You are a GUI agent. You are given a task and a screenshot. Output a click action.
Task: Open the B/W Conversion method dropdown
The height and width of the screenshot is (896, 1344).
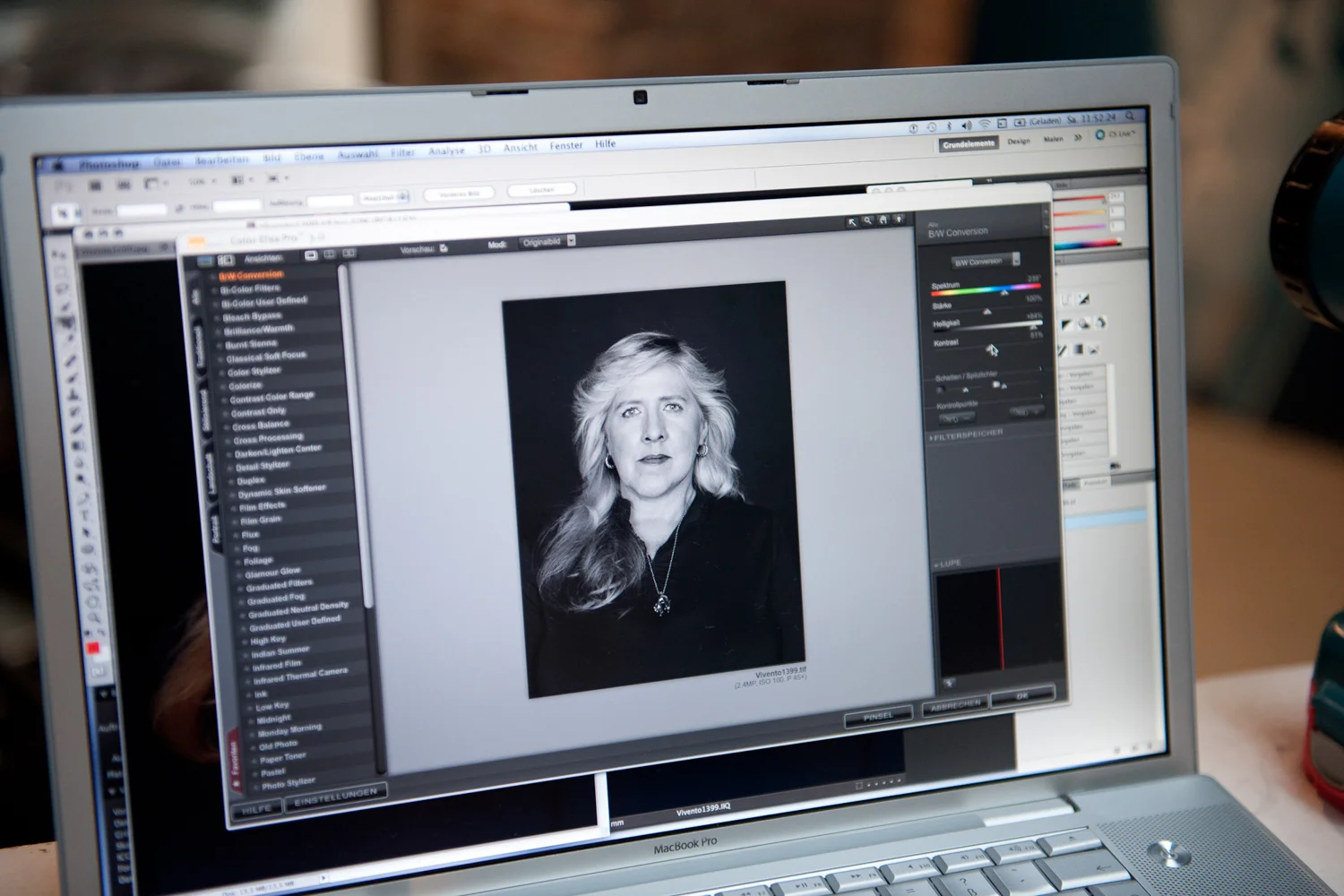(x=986, y=262)
